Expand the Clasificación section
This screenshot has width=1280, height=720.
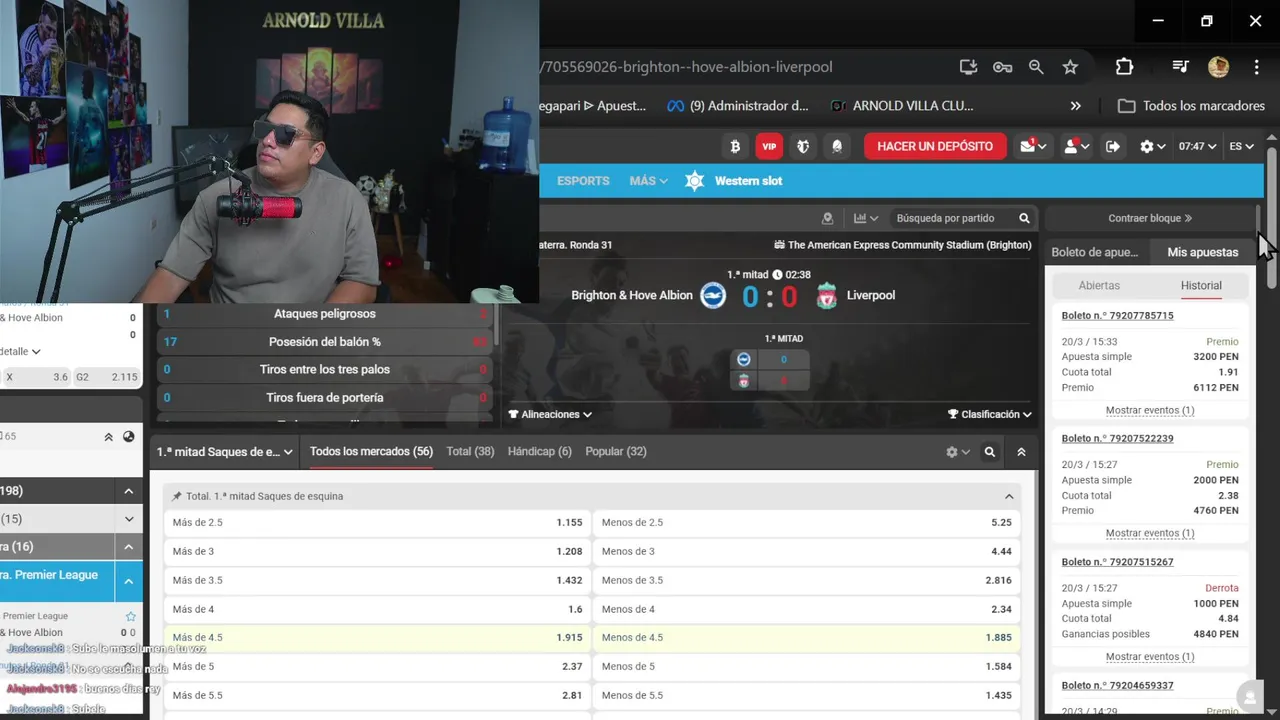(989, 414)
